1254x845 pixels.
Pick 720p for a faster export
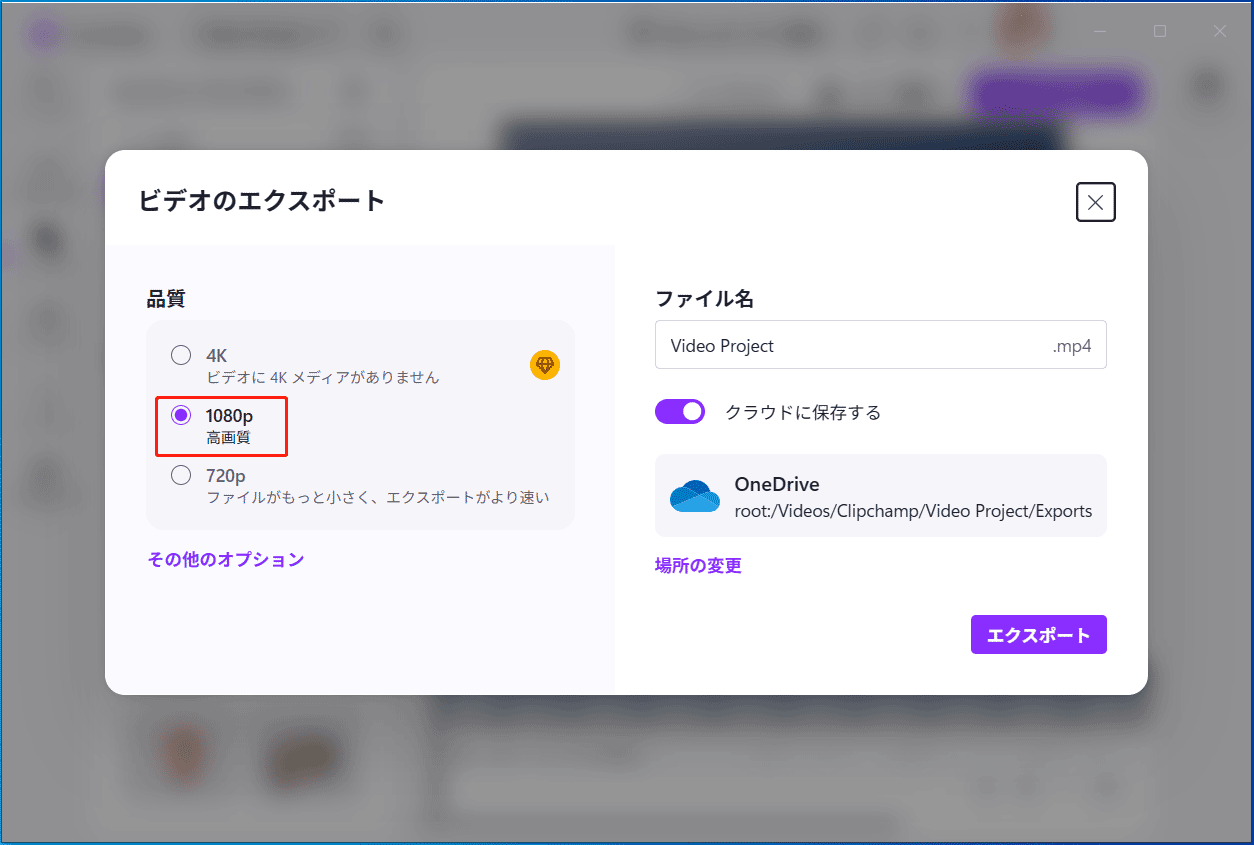click(x=181, y=475)
